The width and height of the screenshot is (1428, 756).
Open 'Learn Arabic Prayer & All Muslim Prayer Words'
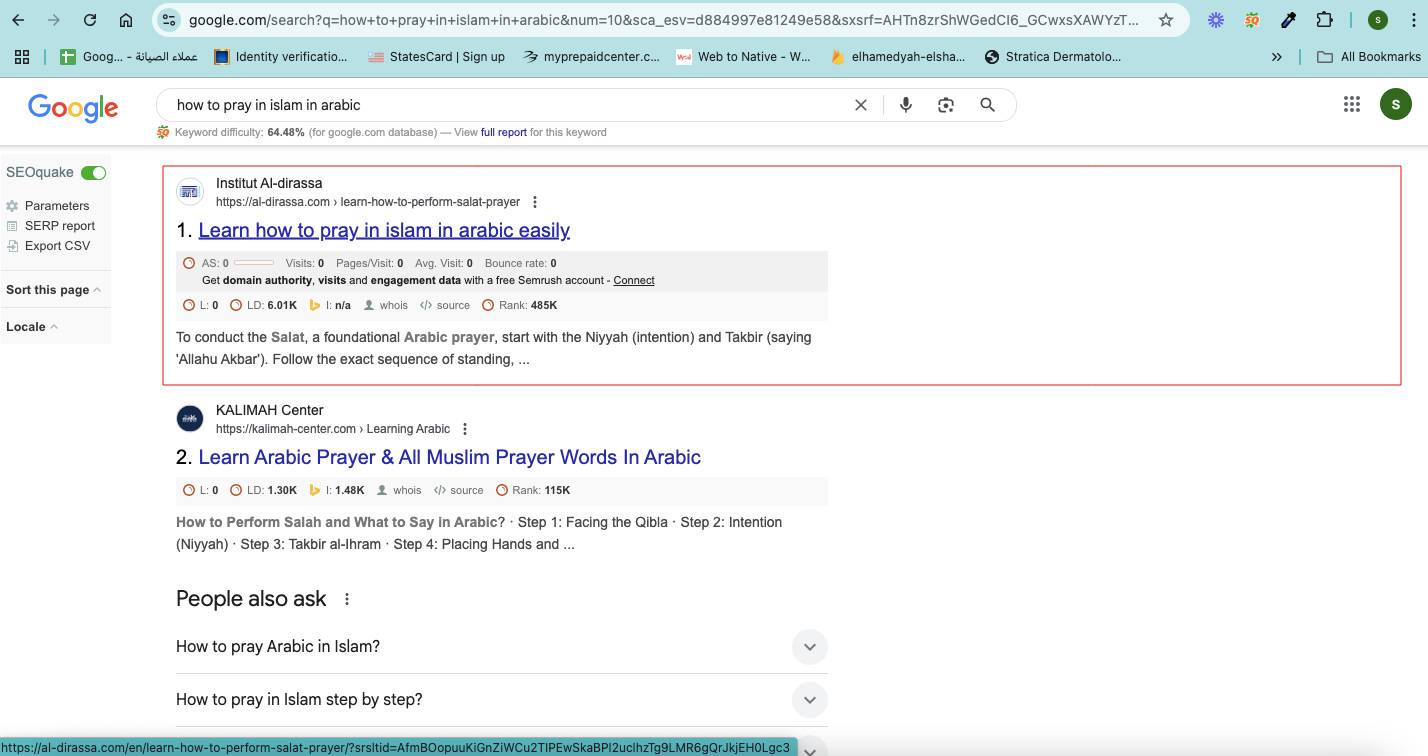(x=449, y=457)
